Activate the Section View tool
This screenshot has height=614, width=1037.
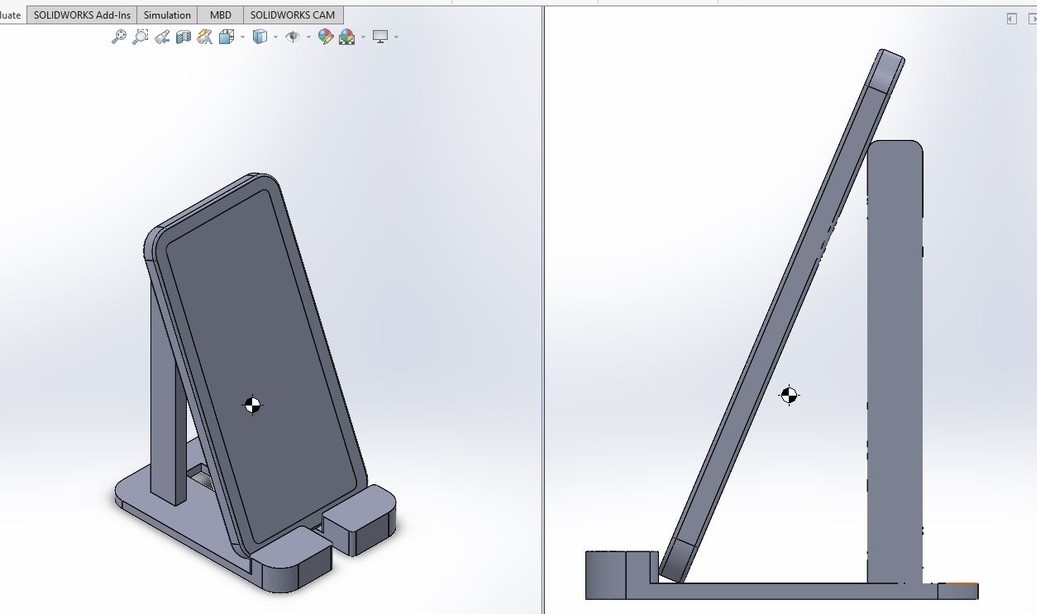coord(183,37)
